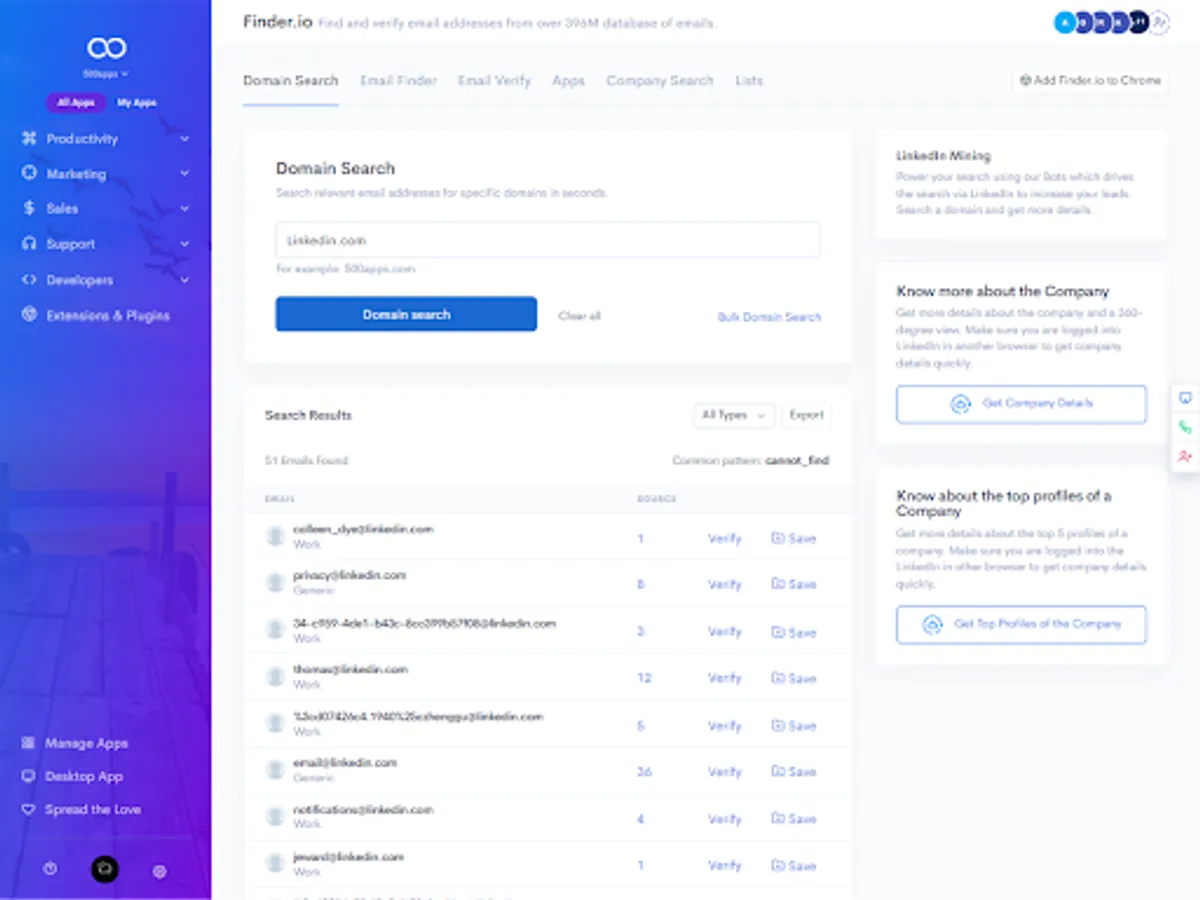Switch to the Domain Search tab
The image size is (1200, 900).
pos(291,81)
